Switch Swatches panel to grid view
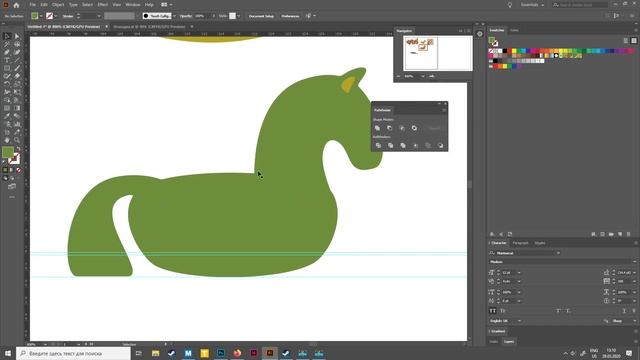The width and height of the screenshot is (640, 360). pyautogui.click(x=634, y=40)
